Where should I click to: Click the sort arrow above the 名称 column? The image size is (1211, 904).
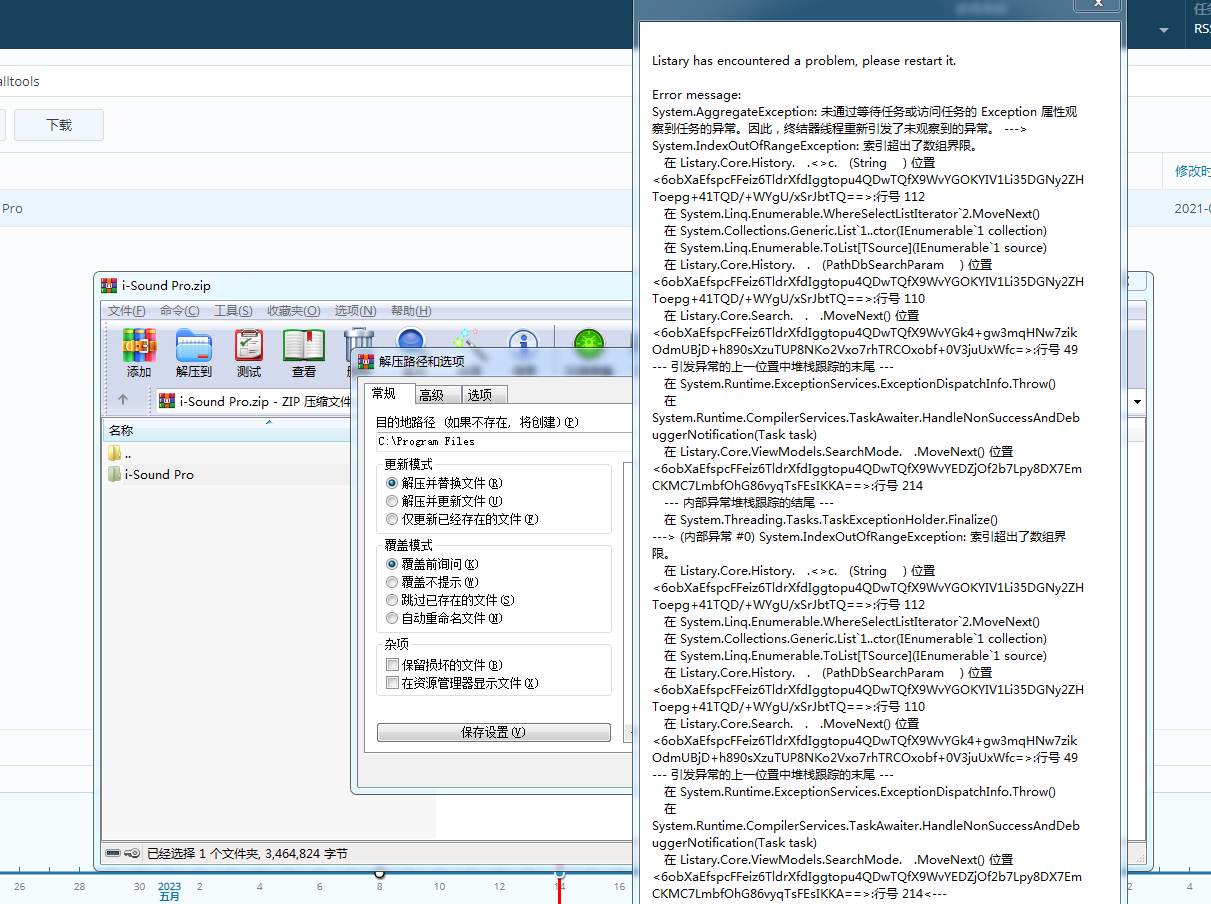(x=268, y=423)
